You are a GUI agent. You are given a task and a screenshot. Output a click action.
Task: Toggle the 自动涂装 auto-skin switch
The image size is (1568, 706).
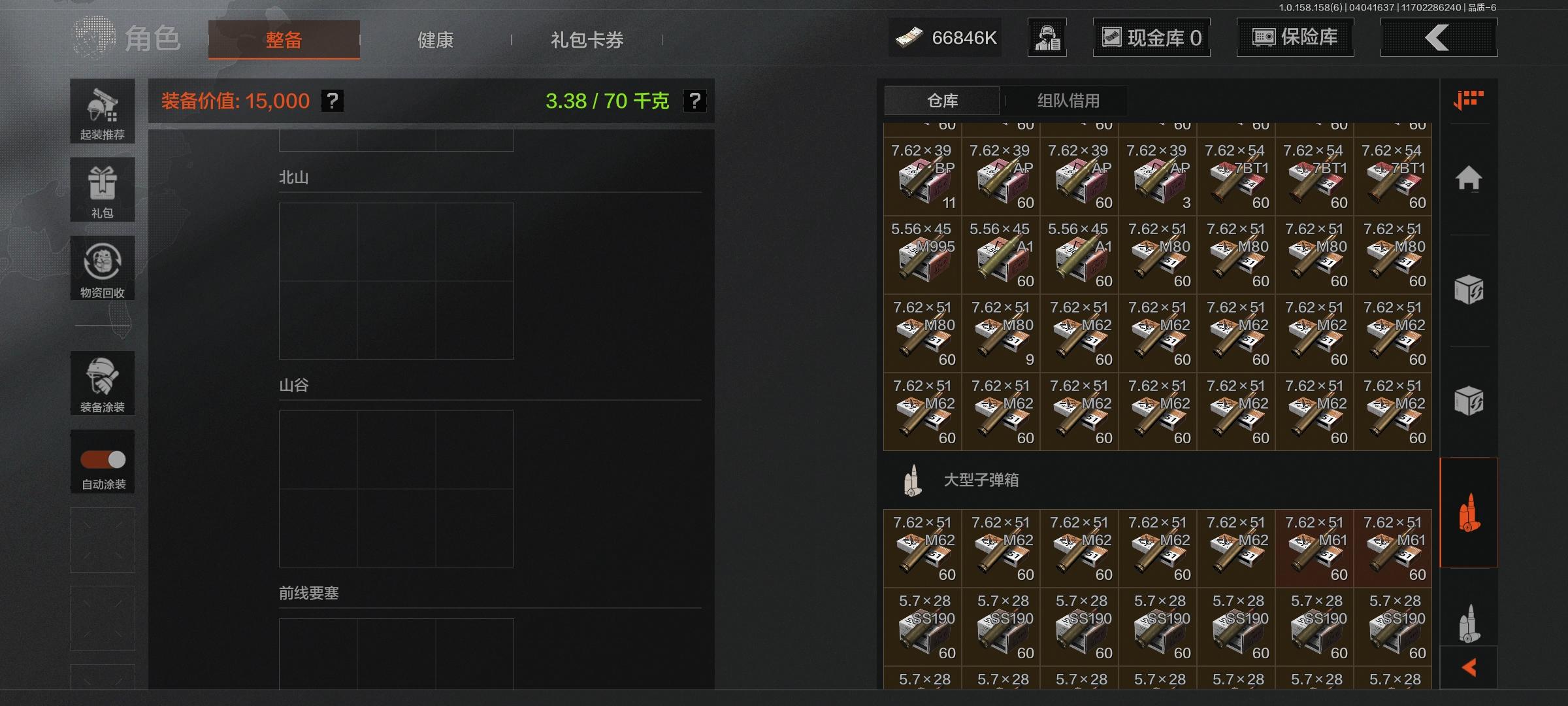(103, 460)
